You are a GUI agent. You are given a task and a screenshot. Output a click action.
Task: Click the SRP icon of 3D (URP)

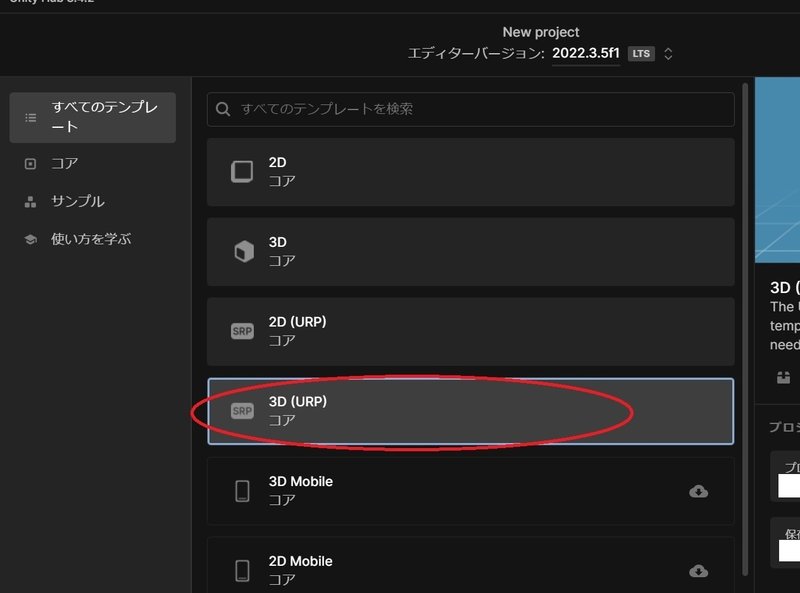pos(242,411)
